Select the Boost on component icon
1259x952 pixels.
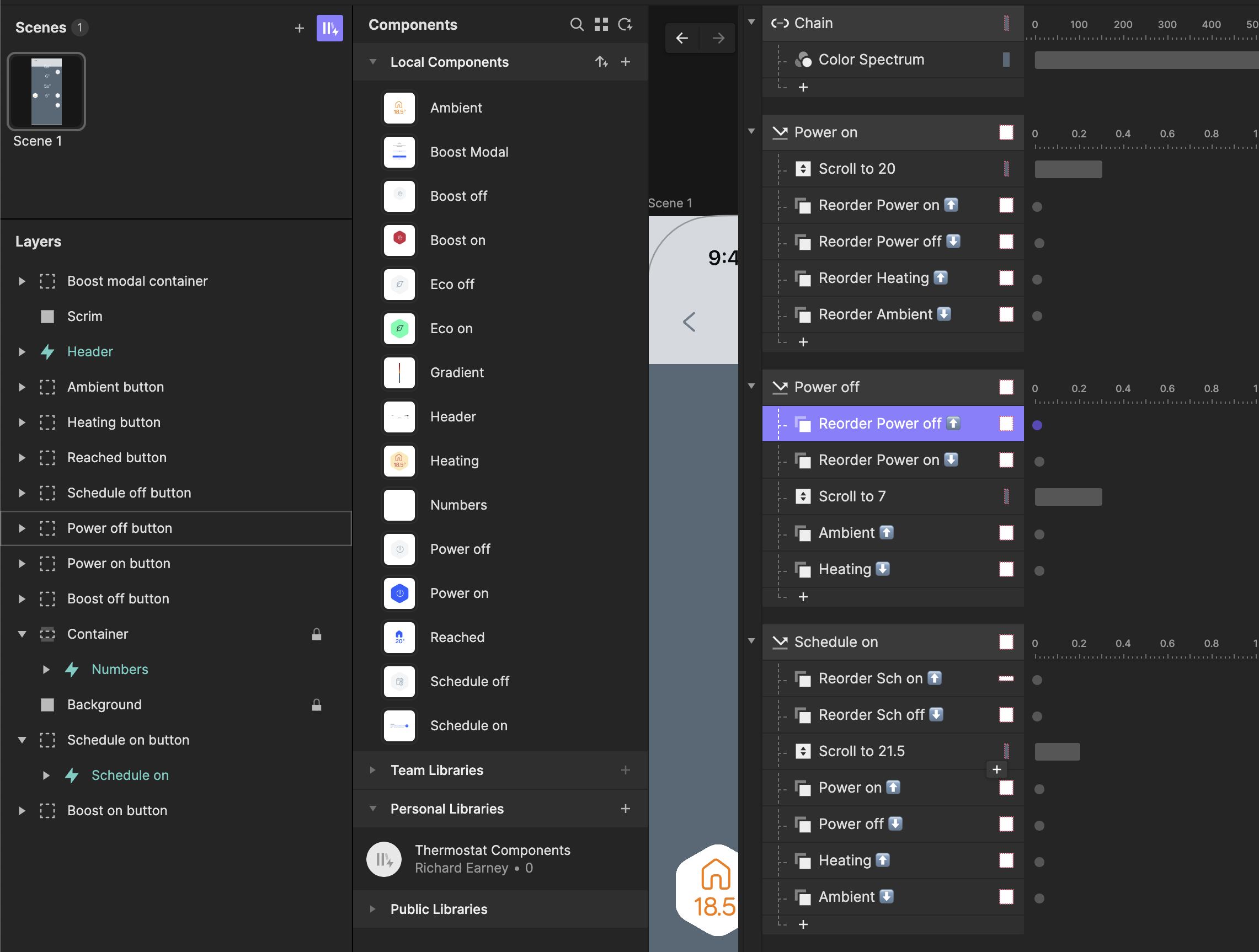point(399,239)
